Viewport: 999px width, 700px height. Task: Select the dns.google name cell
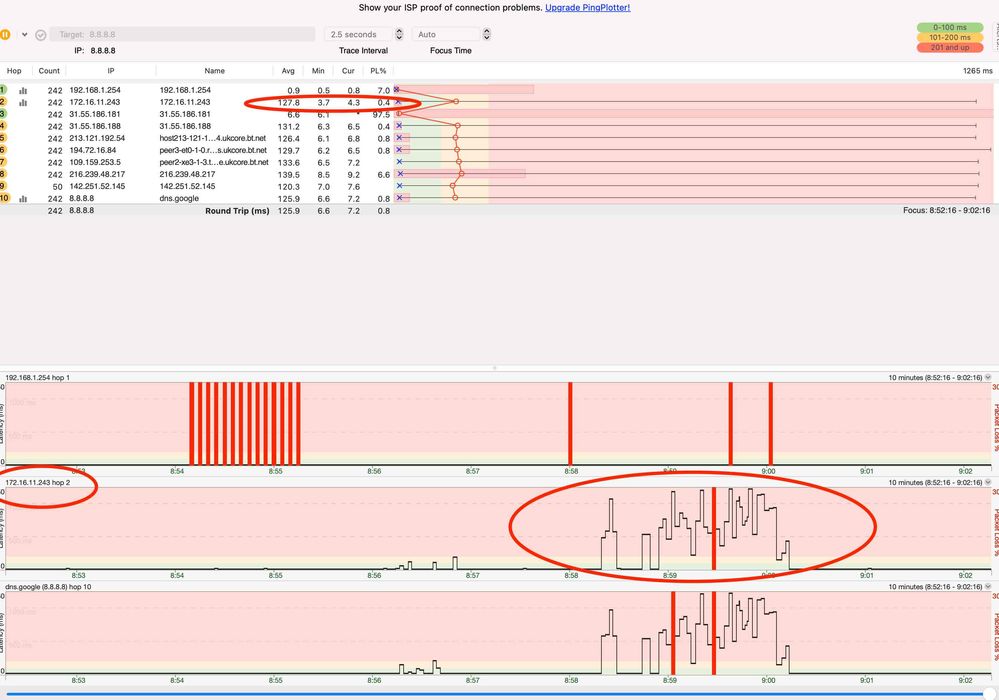point(179,199)
